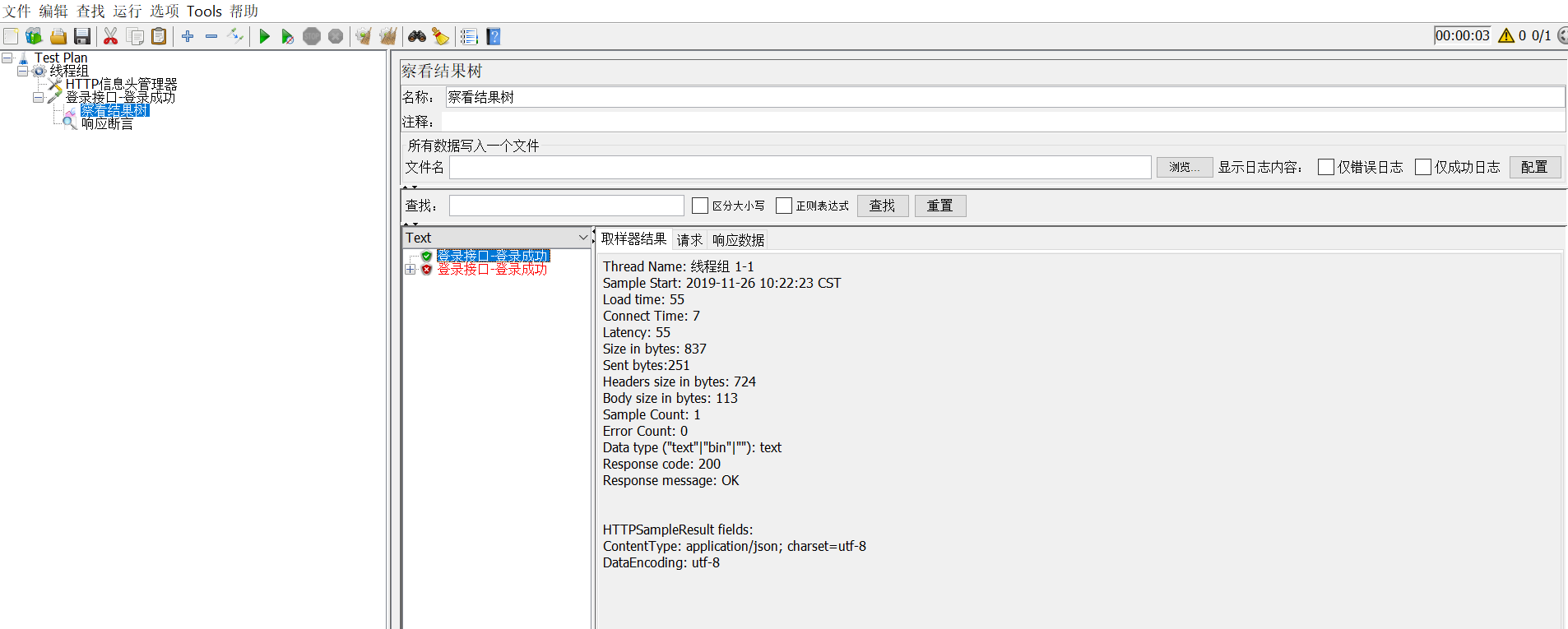Switch to the 取样器结果 tab
The height and width of the screenshot is (629, 1568).
633,238
